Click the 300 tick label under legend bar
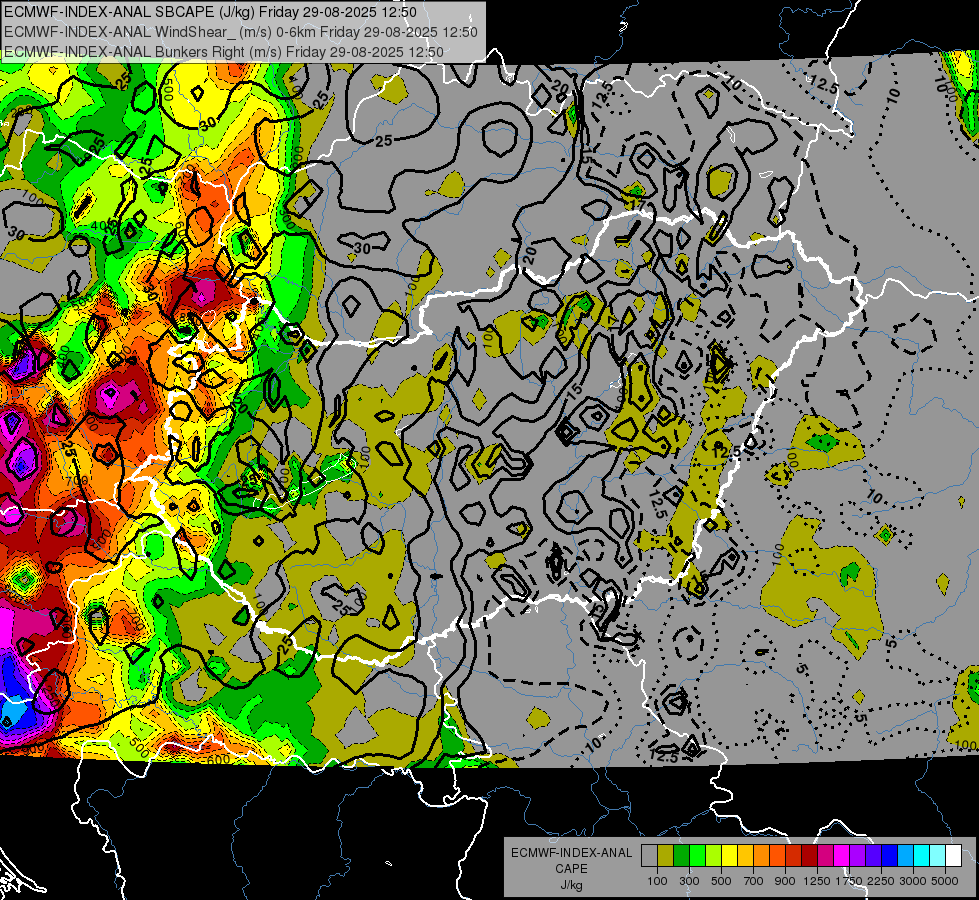This screenshot has height=900, width=979. tap(689, 881)
